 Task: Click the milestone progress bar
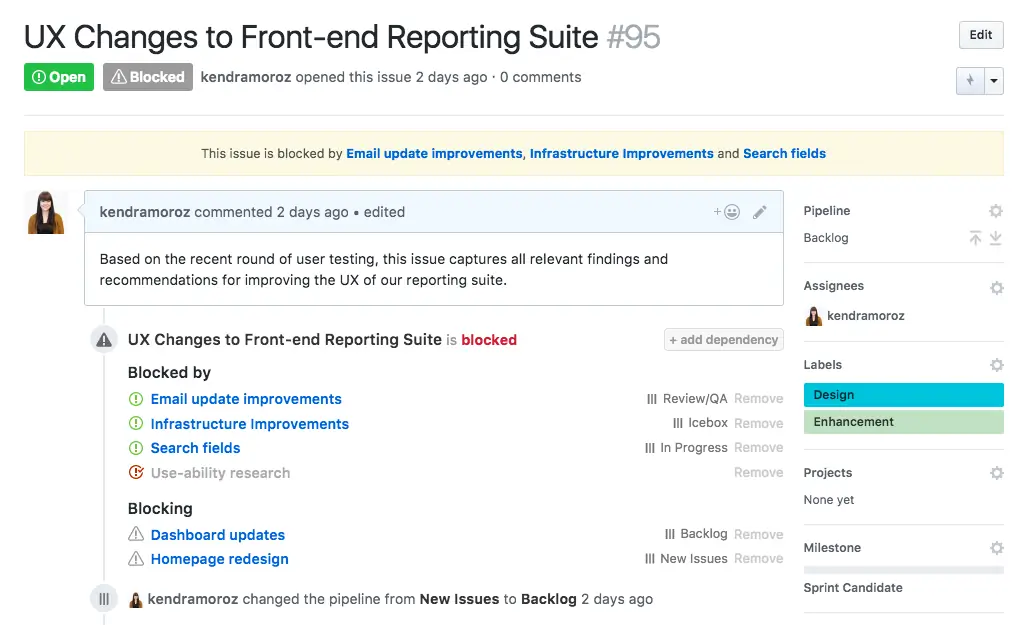[x=903, y=570]
